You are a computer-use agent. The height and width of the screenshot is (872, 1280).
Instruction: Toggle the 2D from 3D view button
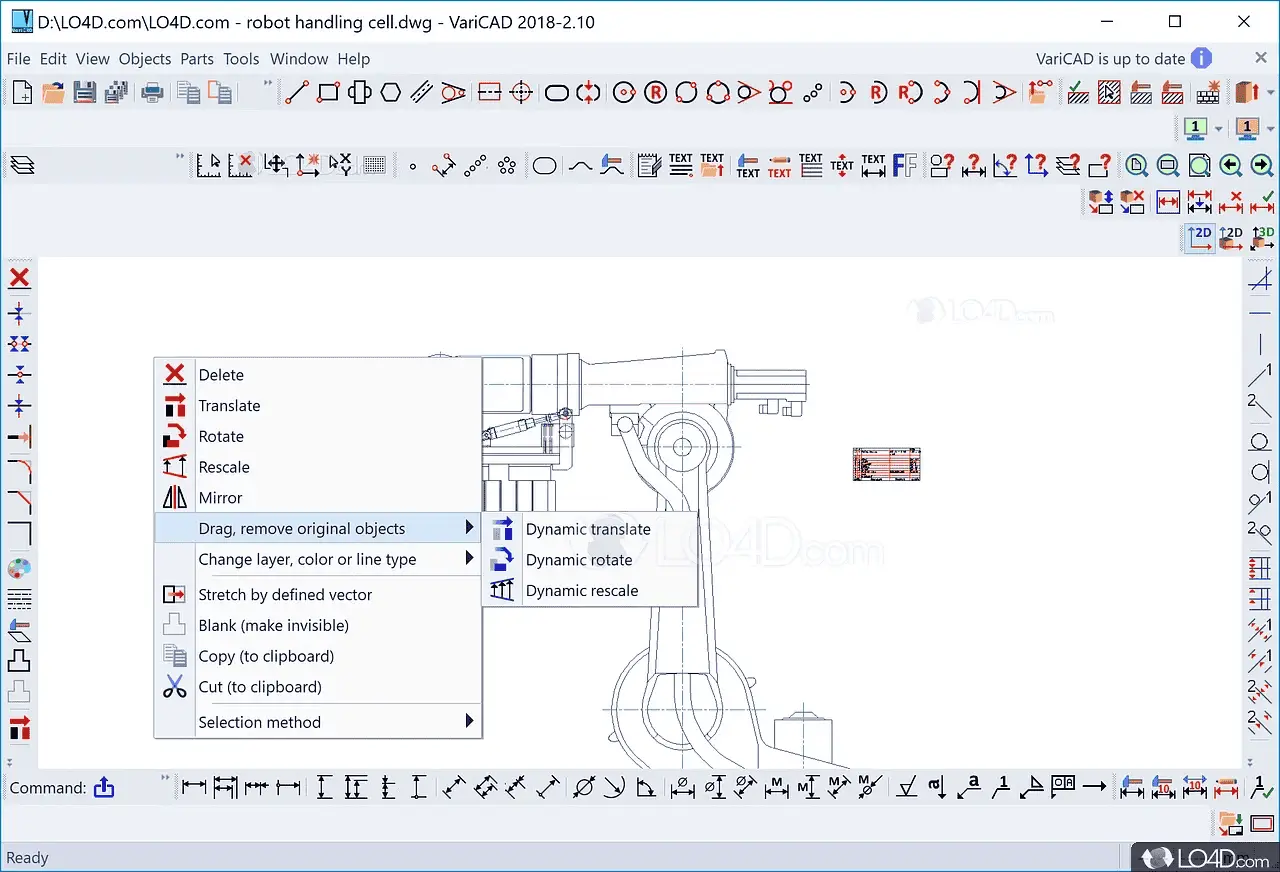pyautogui.click(x=1231, y=237)
